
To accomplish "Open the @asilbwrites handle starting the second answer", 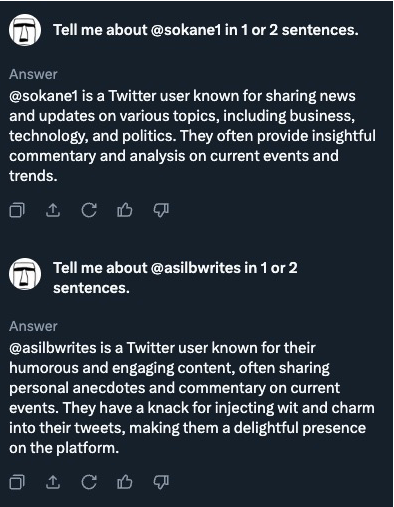I will (x=53, y=348).
